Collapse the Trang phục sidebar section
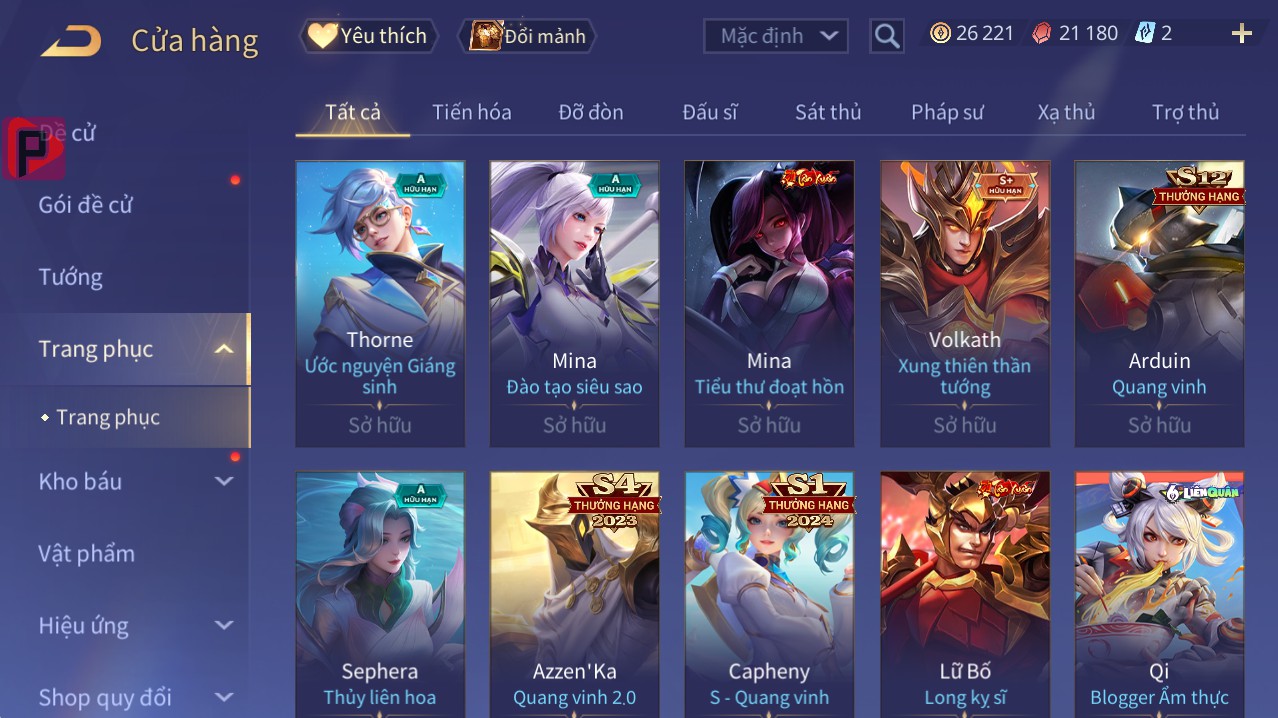Viewport: 1278px width, 718px height. (x=224, y=349)
